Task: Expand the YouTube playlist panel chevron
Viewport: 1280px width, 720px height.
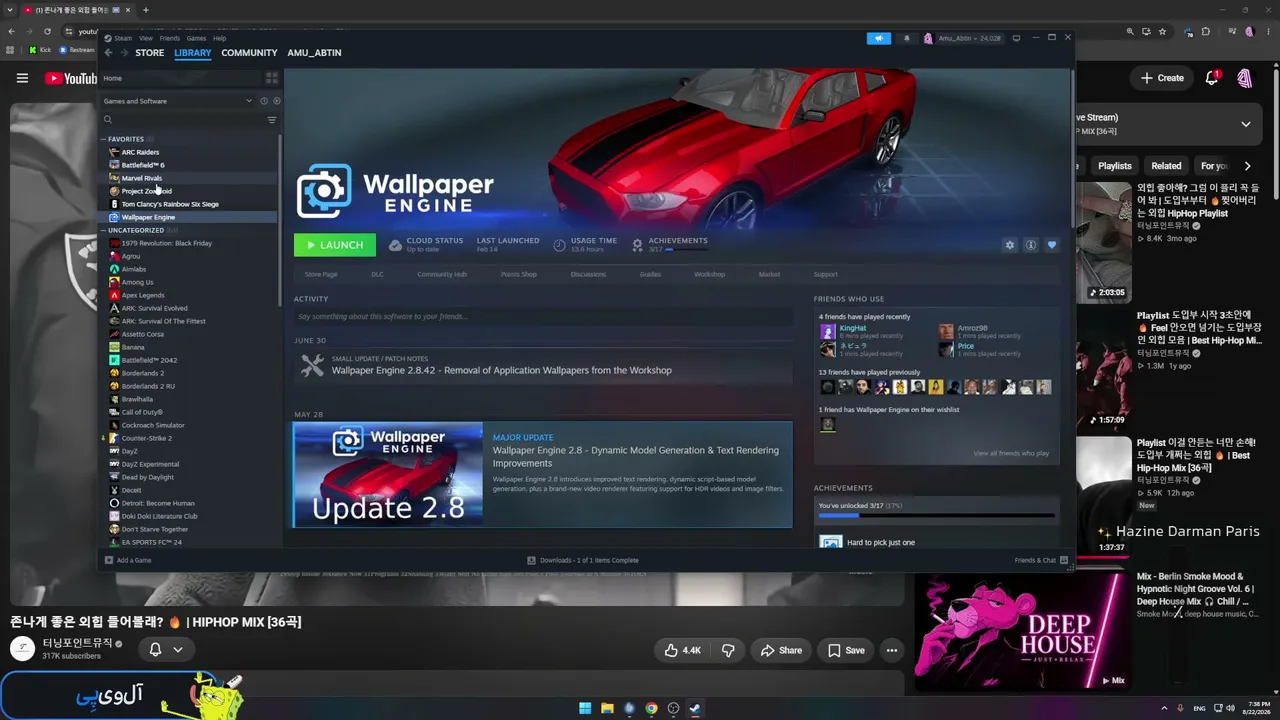Action: pyautogui.click(x=1246, y=124)
